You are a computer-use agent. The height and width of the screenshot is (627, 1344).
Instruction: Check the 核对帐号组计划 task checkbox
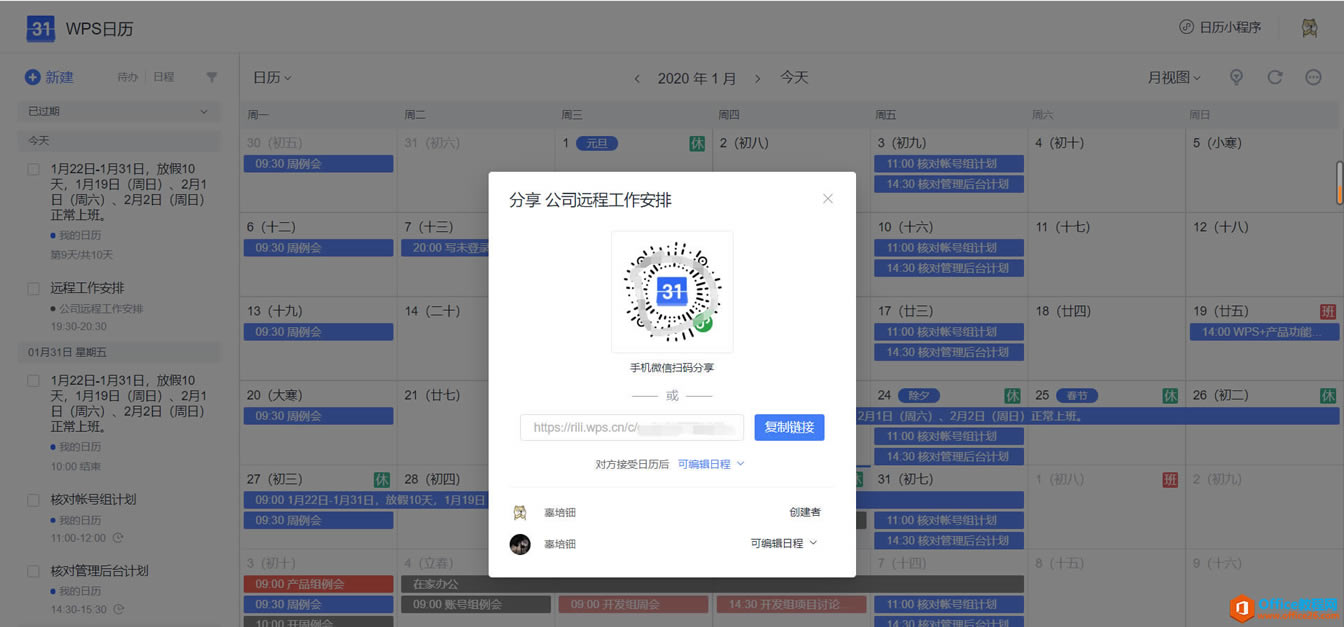[x=33, y=500]
